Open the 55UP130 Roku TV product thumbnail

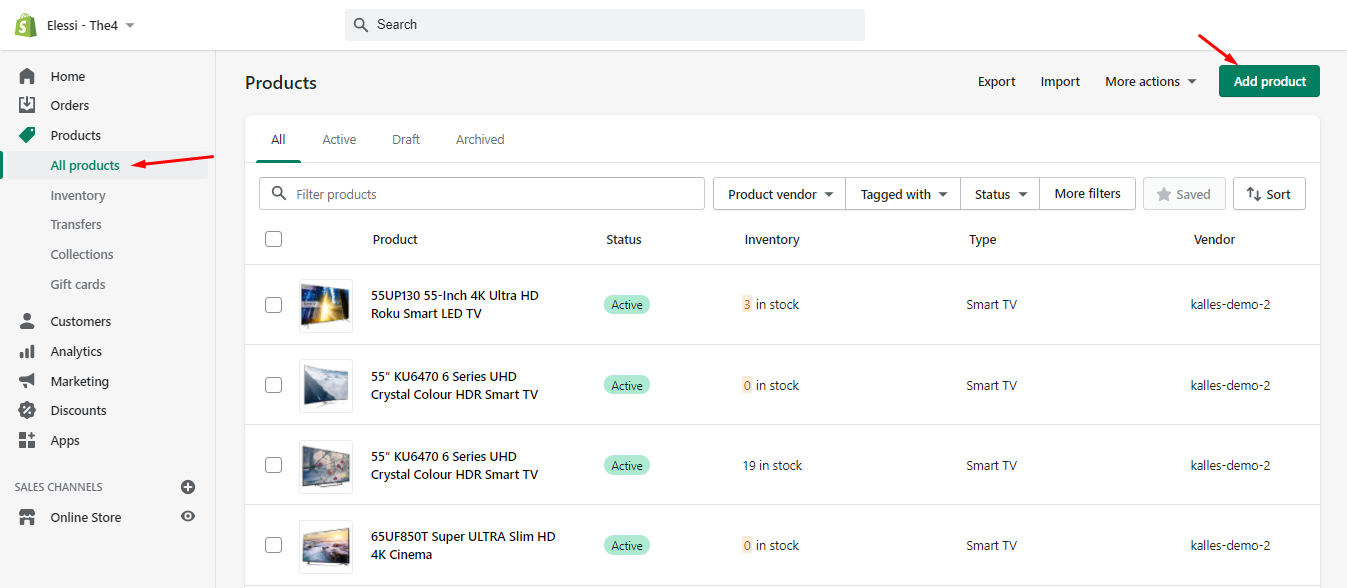pyautogui.click(x=326, y=305)
